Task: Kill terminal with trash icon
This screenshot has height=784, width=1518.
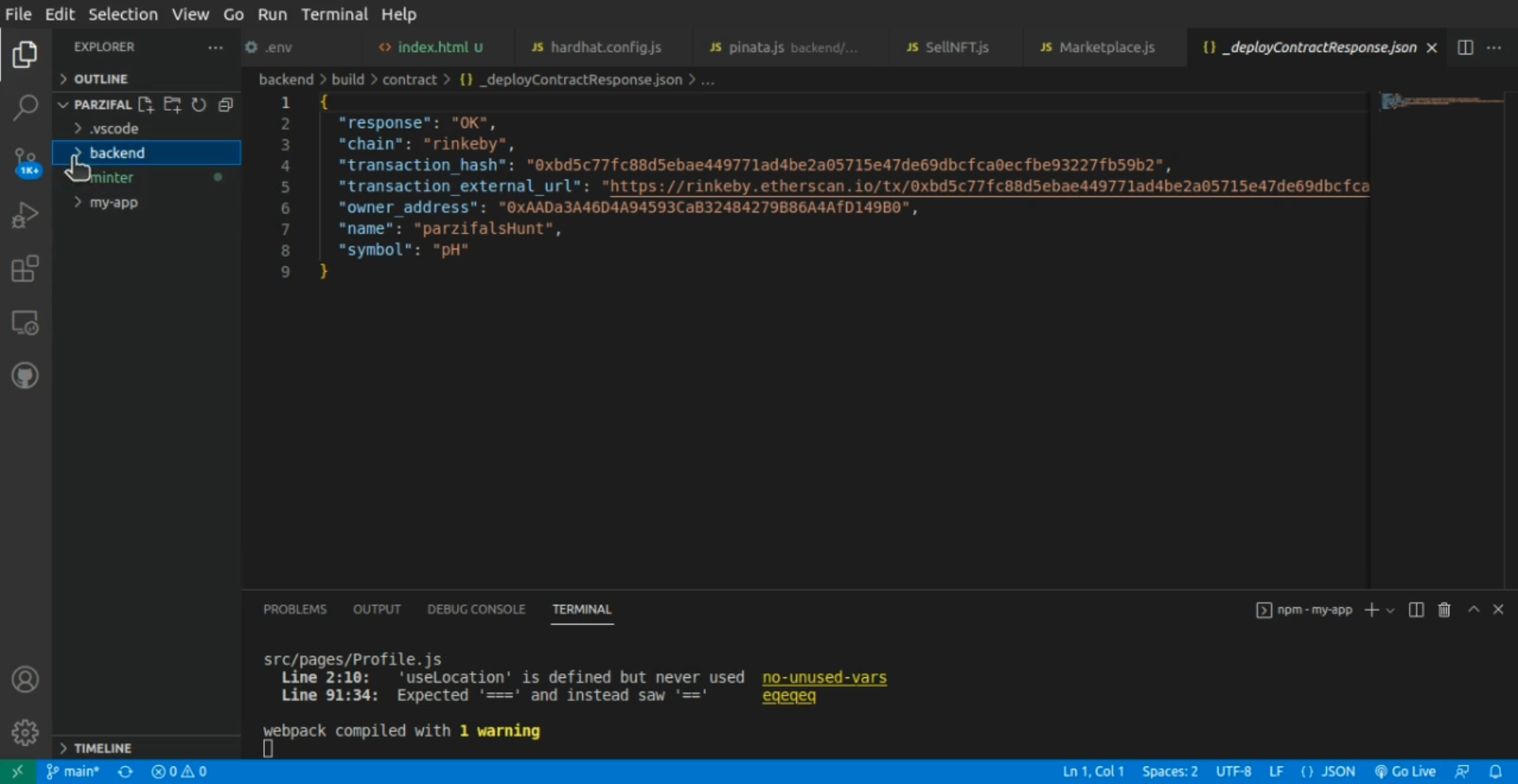Action: point(1444,609)
